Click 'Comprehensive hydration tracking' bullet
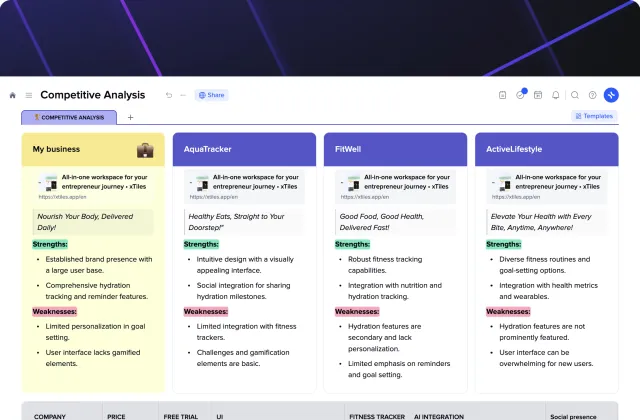 point(97,291)
